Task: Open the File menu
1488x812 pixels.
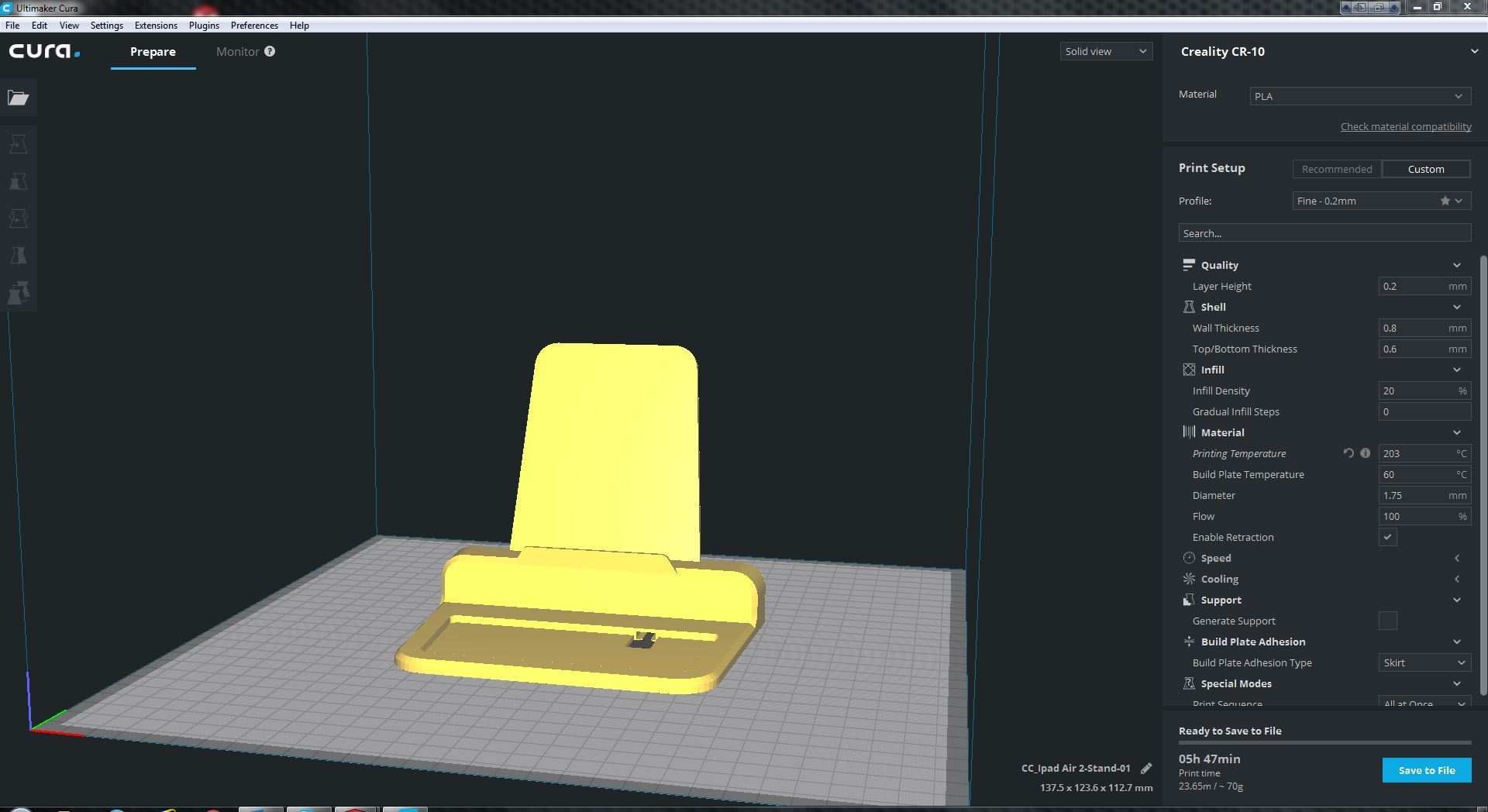Action: [12, 26]
